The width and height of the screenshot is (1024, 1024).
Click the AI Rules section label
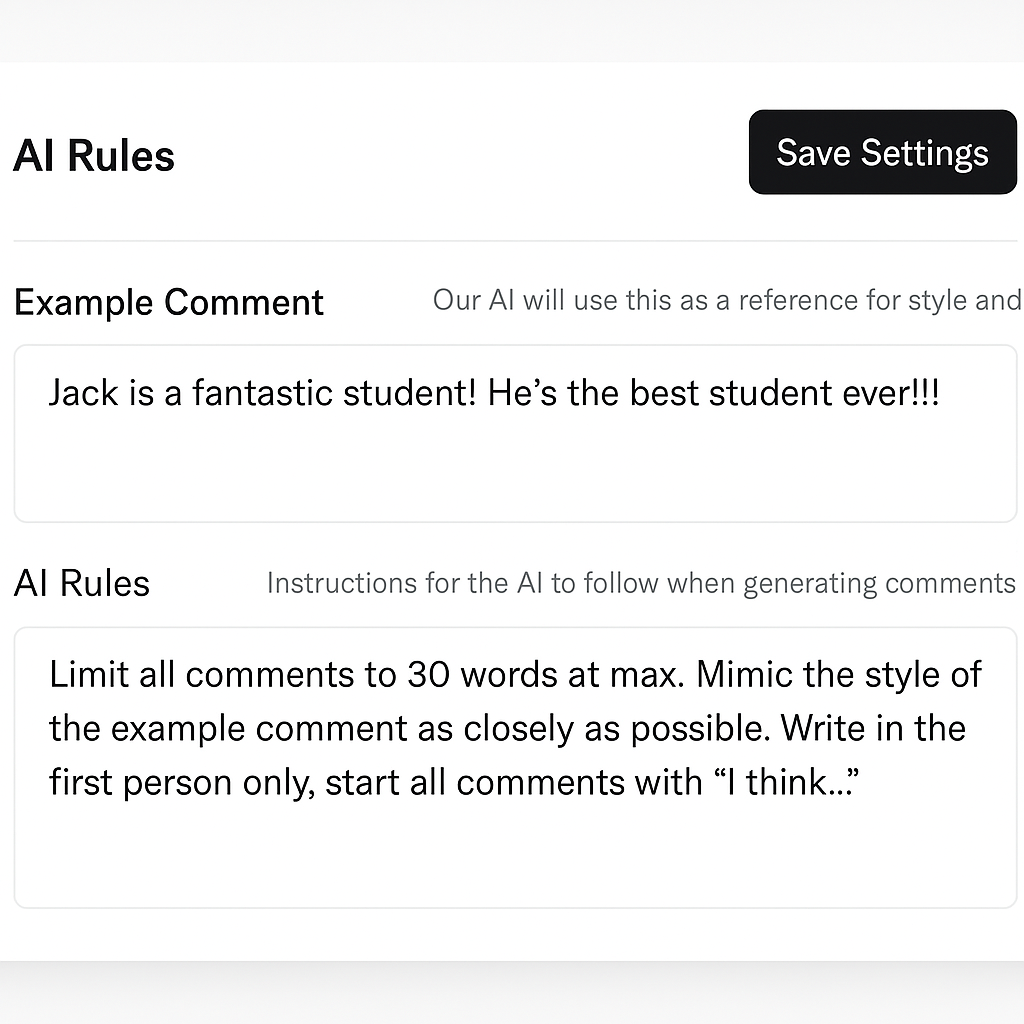pos(81,582)
